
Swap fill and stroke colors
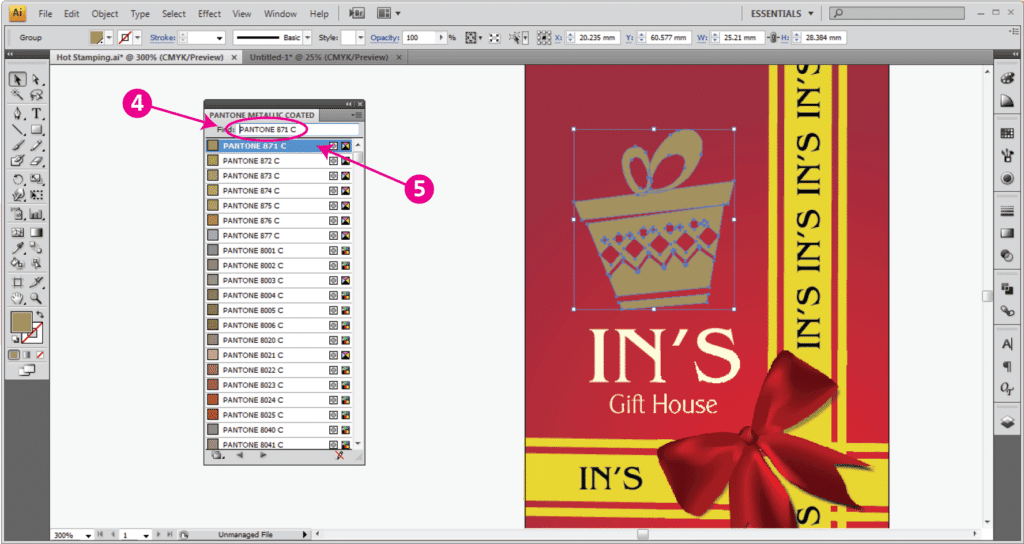point(38,315)
